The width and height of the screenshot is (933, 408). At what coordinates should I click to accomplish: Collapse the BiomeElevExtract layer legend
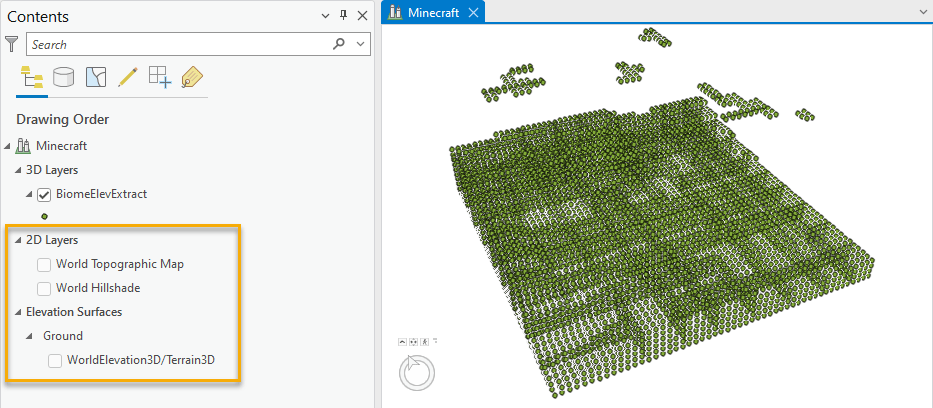pyautogui.click(x=29, y=194)
